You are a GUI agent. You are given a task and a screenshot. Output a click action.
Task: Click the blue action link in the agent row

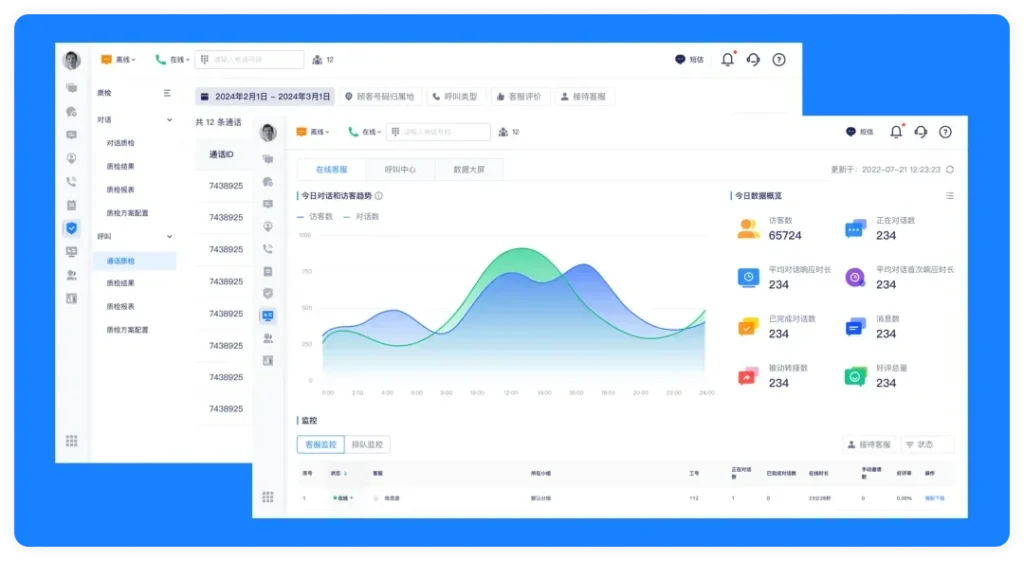coord(934,497)
